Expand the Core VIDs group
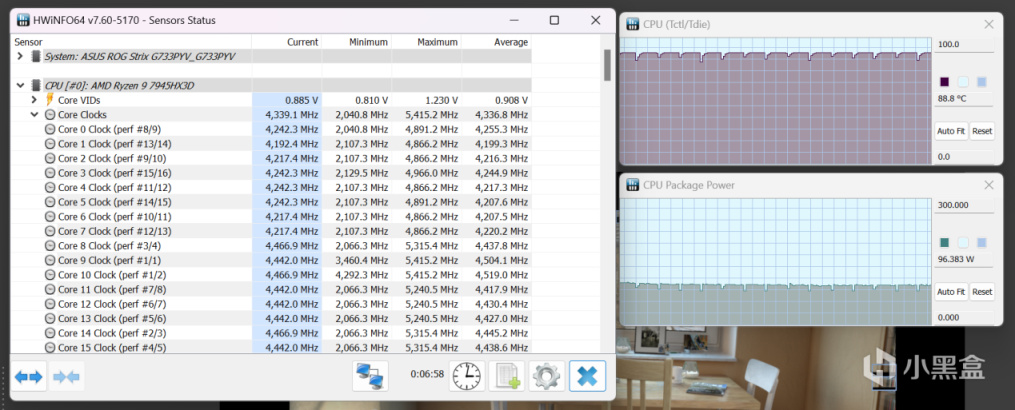This screenshot has width=1015, height=410. [35, 100]
